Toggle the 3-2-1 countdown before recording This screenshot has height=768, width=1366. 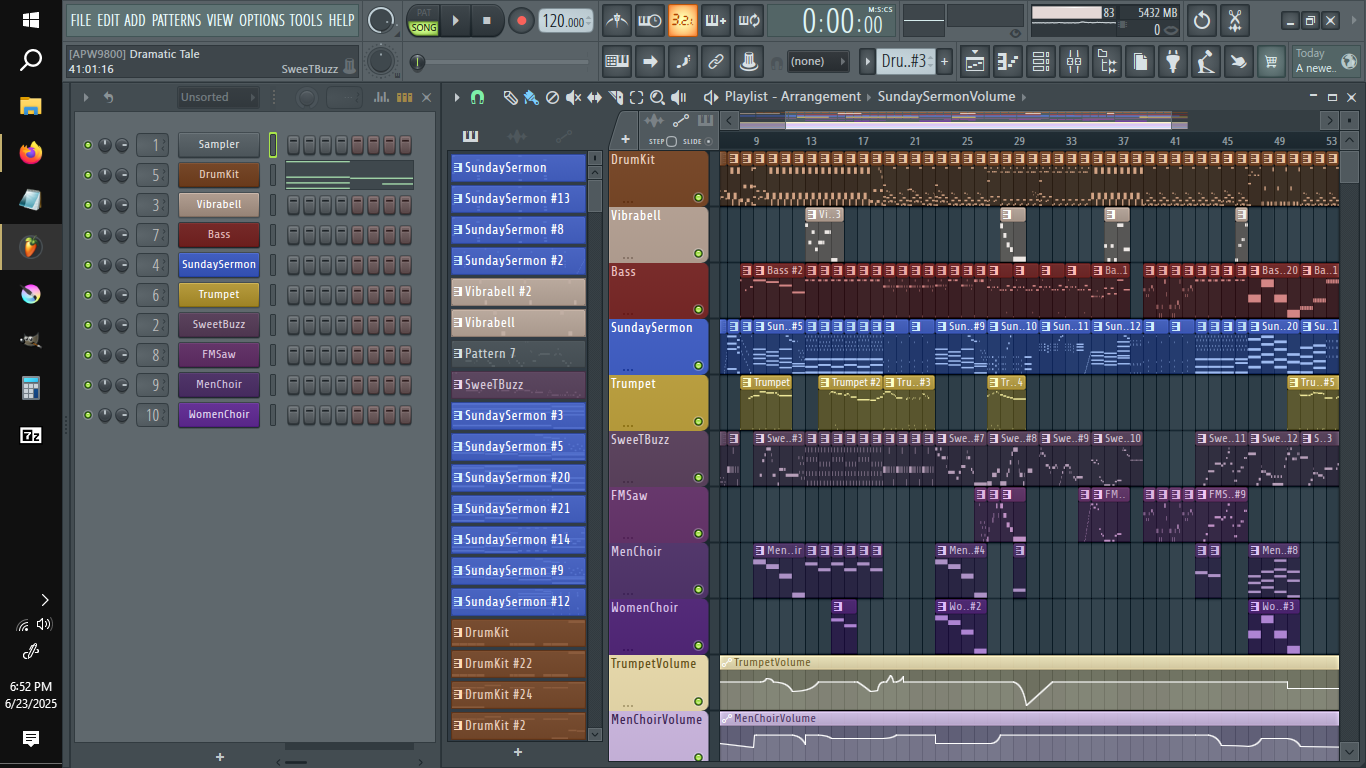(x=683, y=20)
